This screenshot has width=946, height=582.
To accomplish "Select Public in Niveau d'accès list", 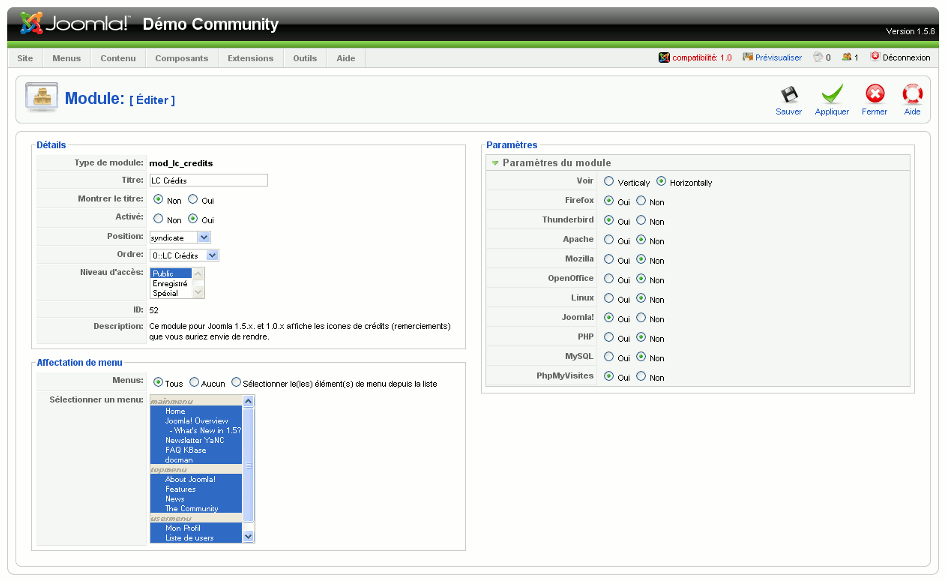I will [170, 273].
